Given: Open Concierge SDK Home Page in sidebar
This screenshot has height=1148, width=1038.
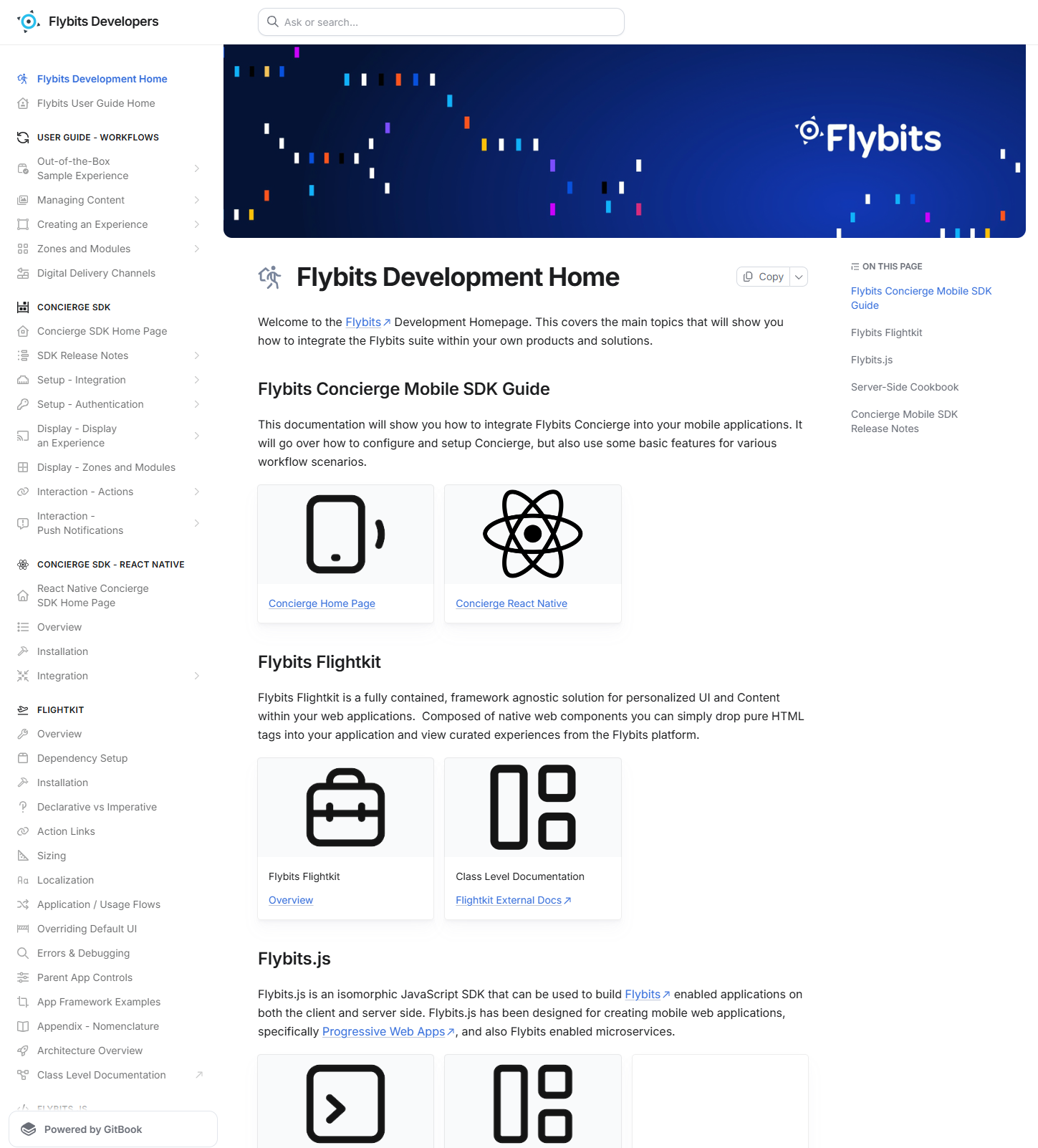Looking at the screenshot, I should click(x=102, y=331).
